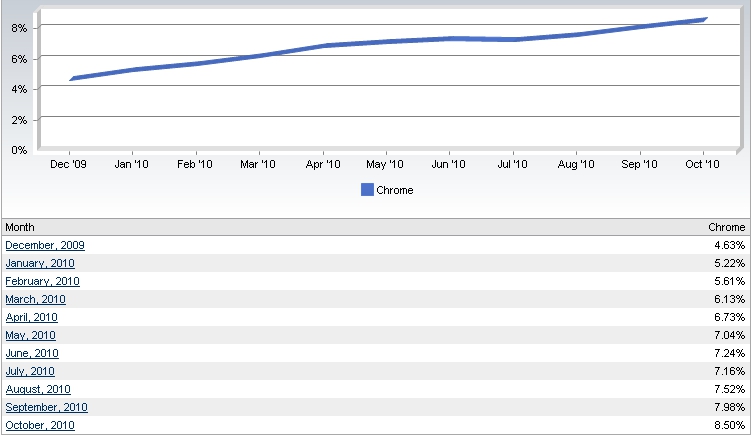Click the Chrome column header
752x436 pixels.
click(x=727, y=227)
